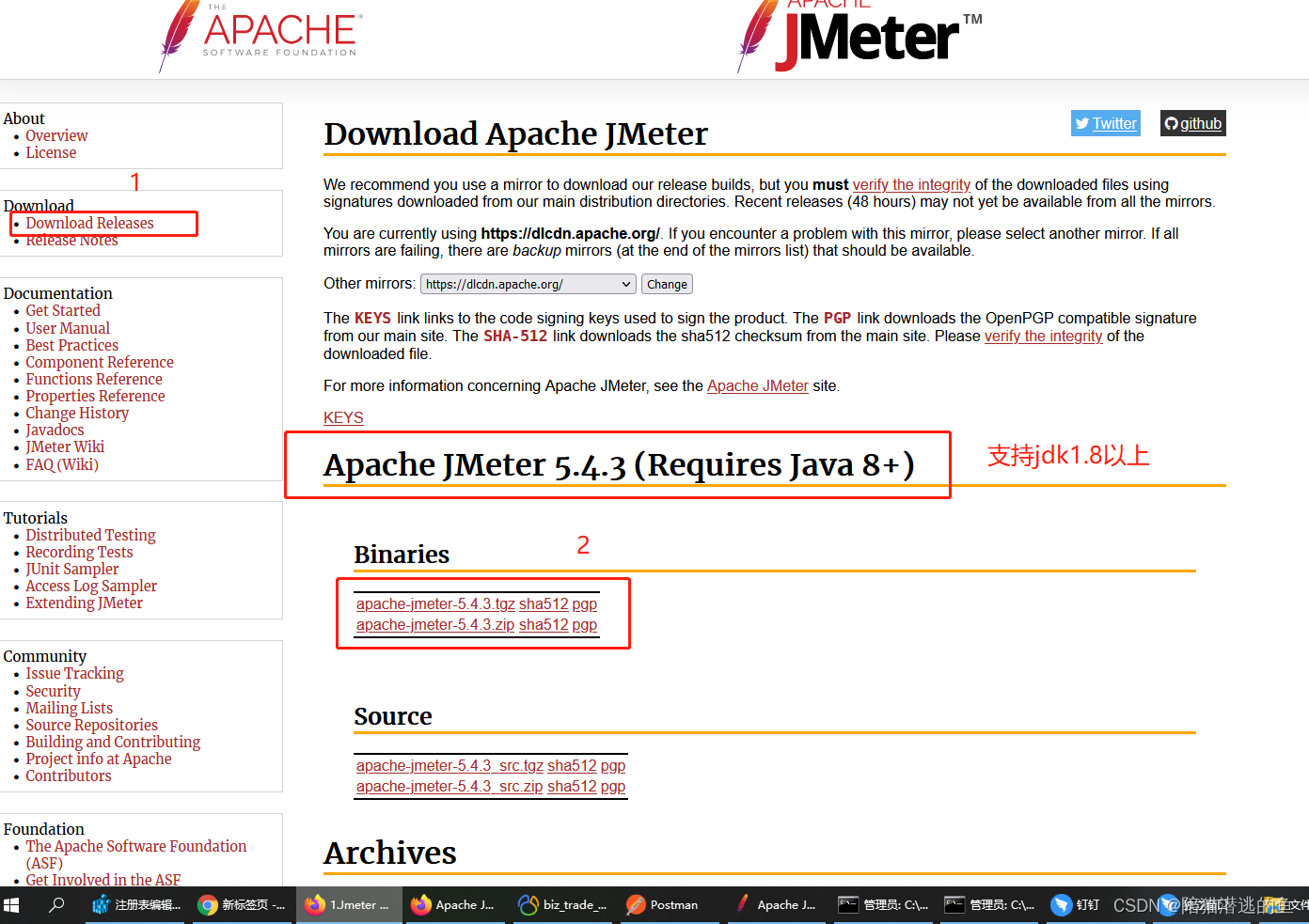Open pgp signature for src.tgz
The width and height of the screenshot is (1309, 924).
click(x=613, y=765)
